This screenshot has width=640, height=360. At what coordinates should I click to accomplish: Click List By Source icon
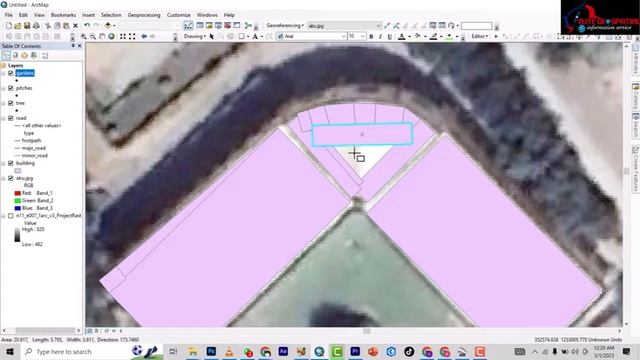(x=16, y=55)
